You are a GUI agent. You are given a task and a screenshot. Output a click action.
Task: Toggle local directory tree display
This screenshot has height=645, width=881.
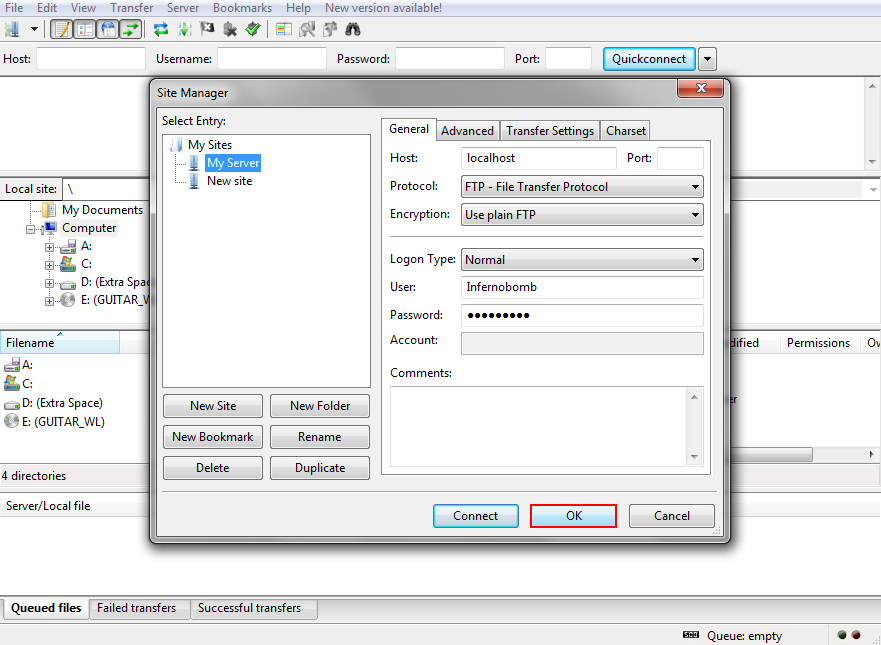(85, 29)
